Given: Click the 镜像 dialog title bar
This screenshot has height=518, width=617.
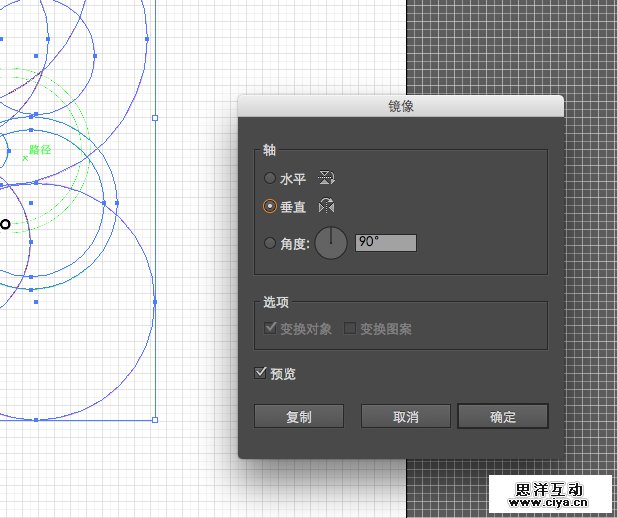Looking at the screenshot, I should click(x=400, y=105).
